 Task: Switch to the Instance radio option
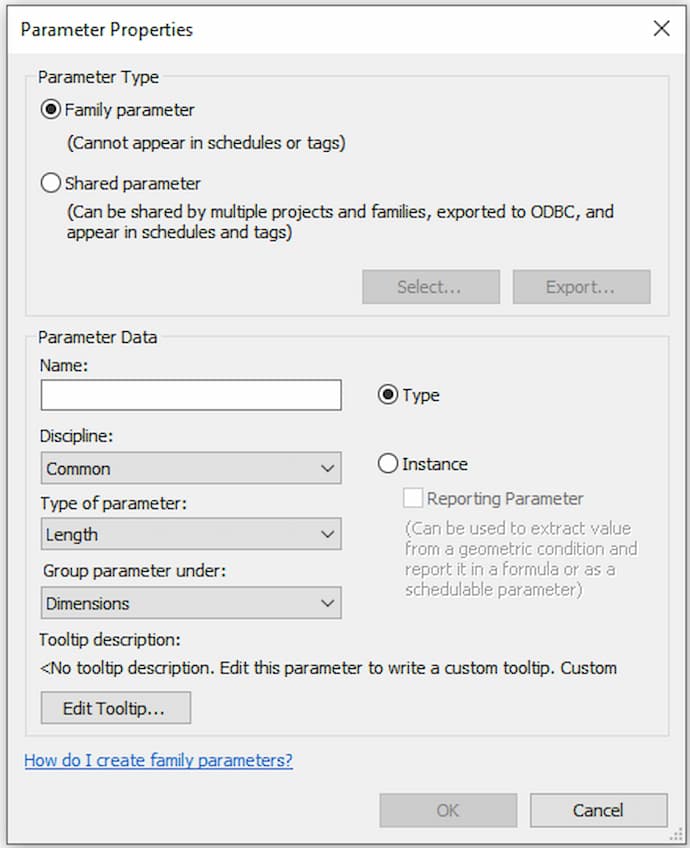coord(388,464)
